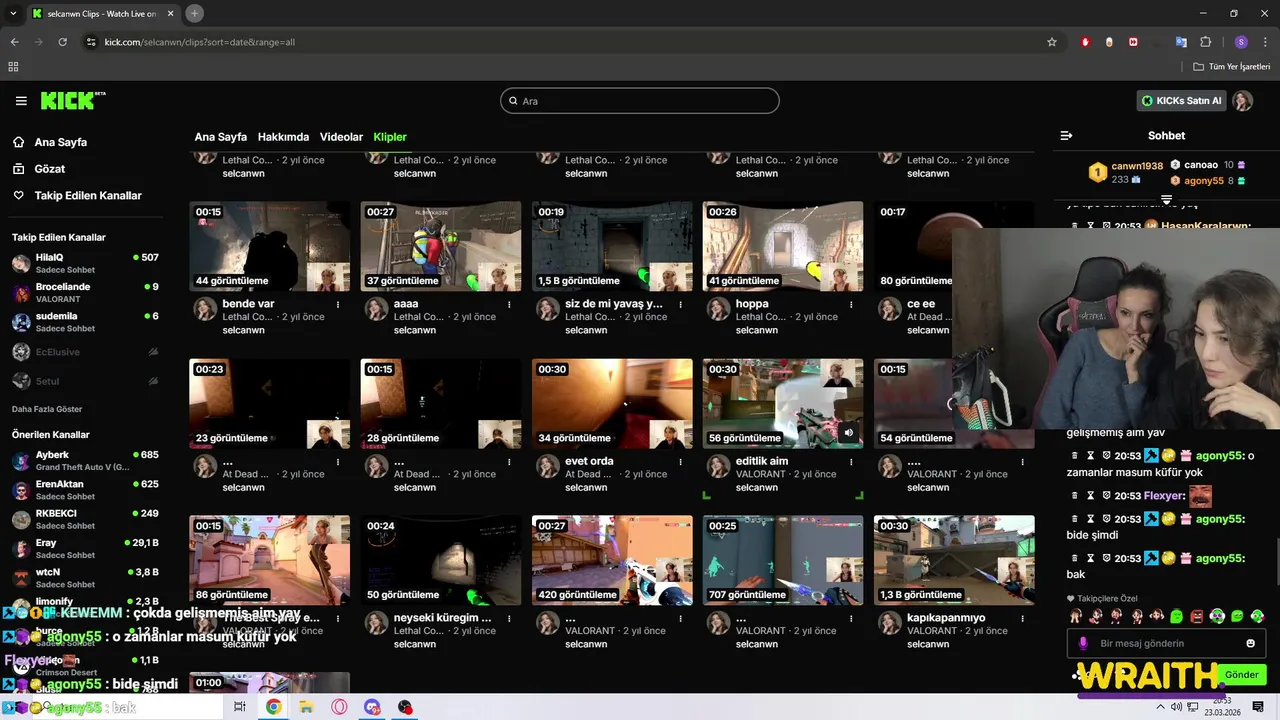
Task: Open recommended channel Ayberk
Action: tap(85, 460)
